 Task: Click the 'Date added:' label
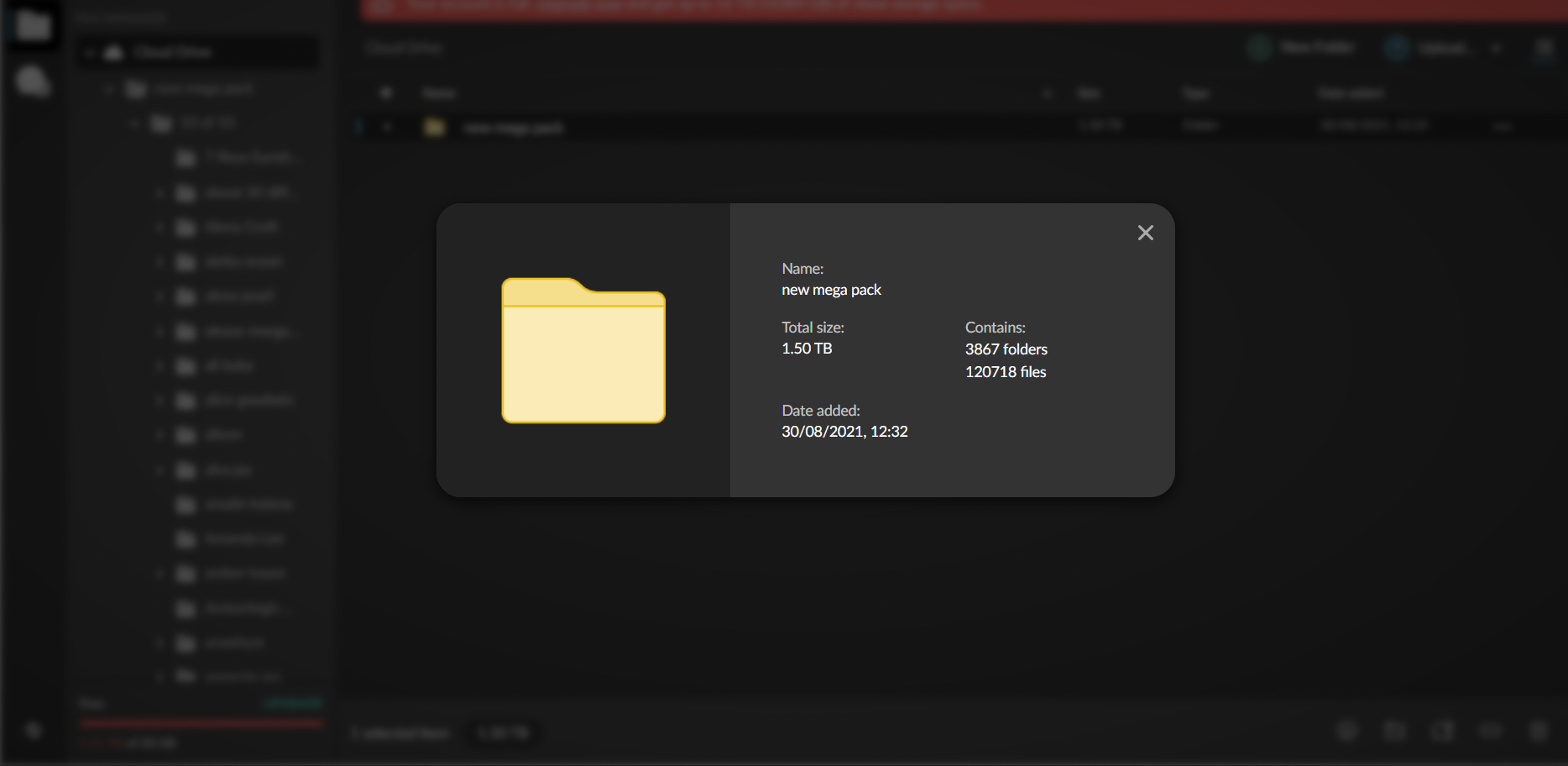pyautogui.click(x=820, y=411)
